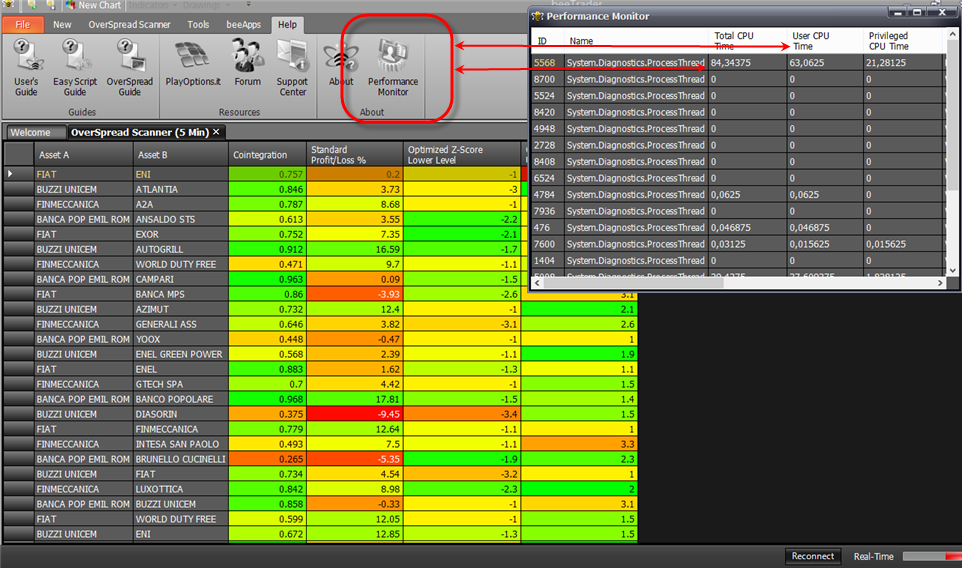Open the User's Guide icon
Image resolution: width=962 pixels, height=568 pixels.
point(26,67)
